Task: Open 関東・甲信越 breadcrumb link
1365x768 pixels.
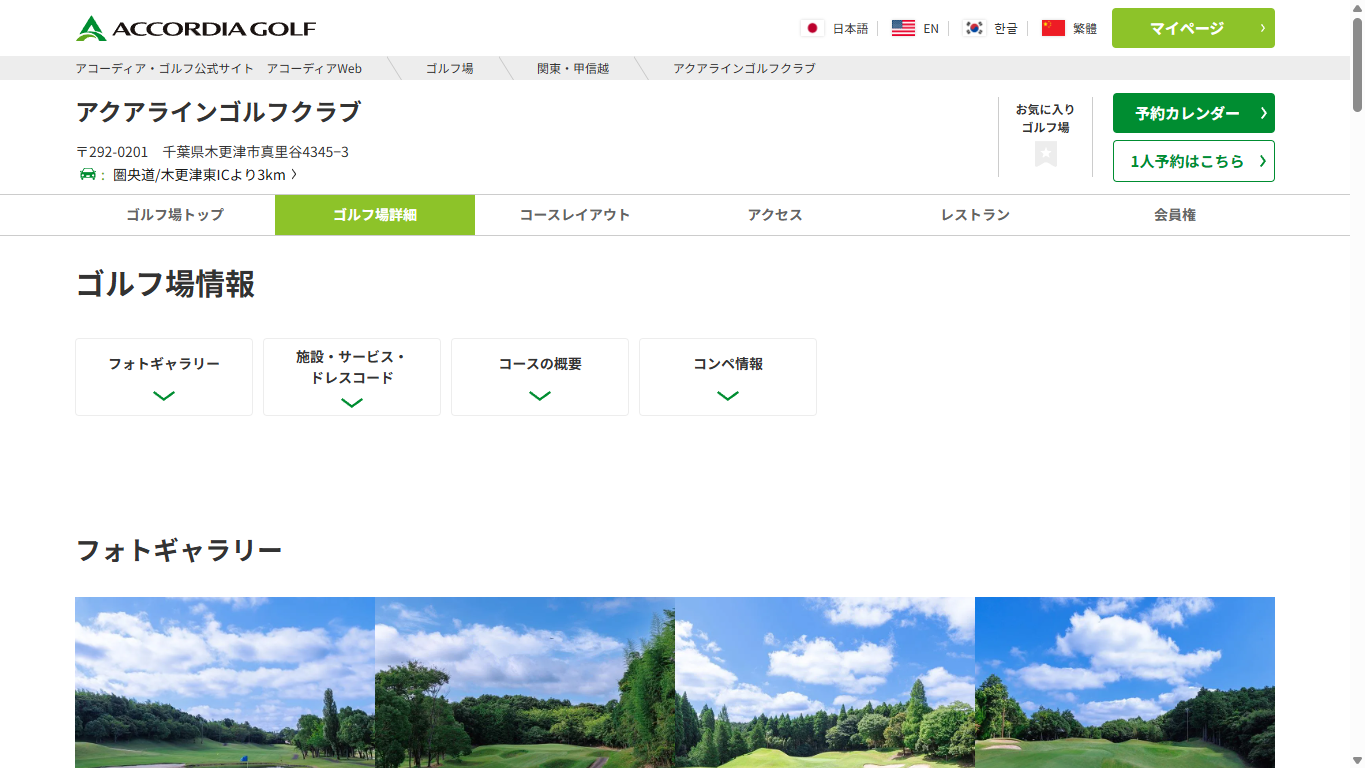Action: [573, 68]
